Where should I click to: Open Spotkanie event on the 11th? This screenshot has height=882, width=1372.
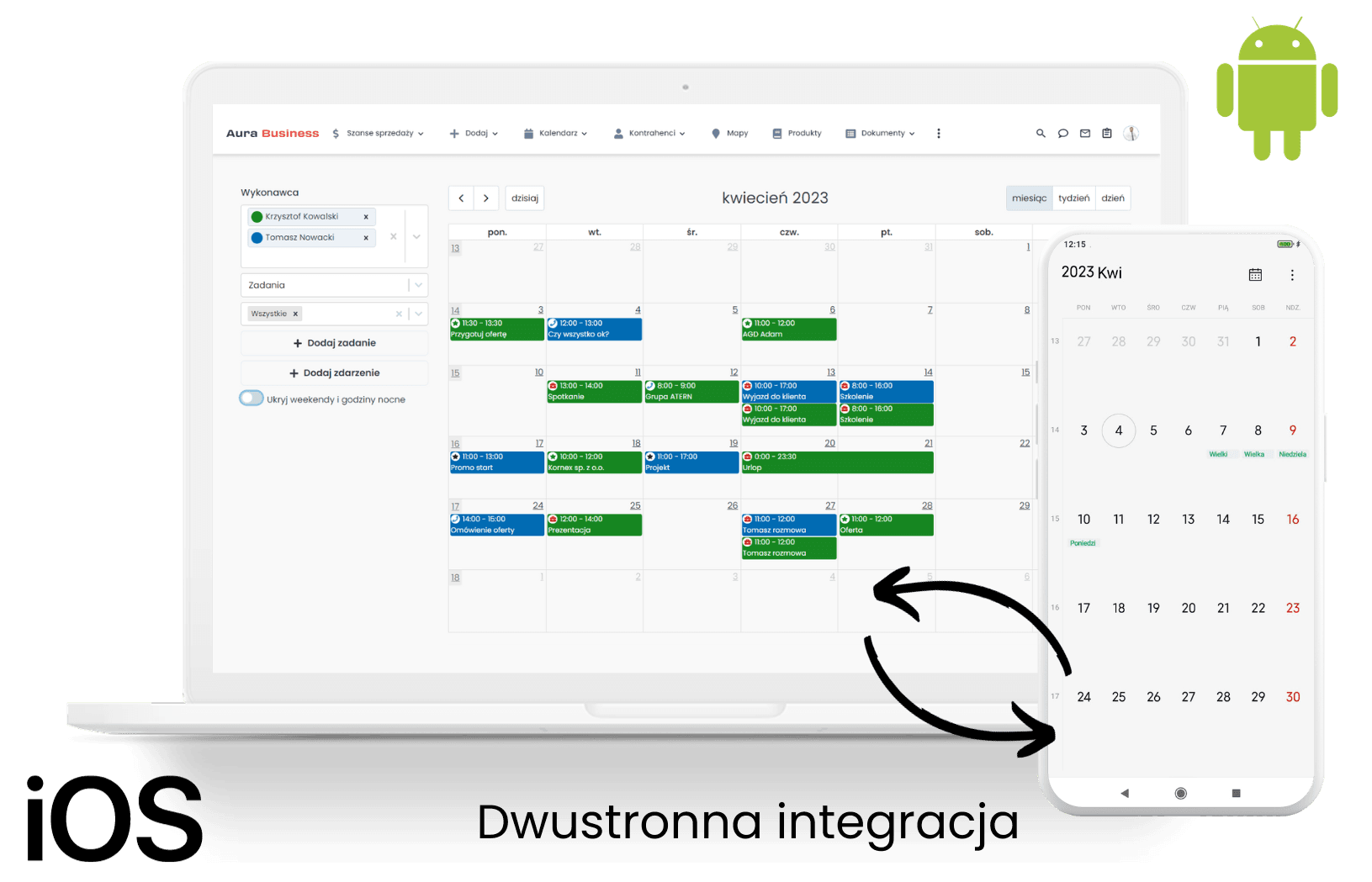tap(594, 392)
